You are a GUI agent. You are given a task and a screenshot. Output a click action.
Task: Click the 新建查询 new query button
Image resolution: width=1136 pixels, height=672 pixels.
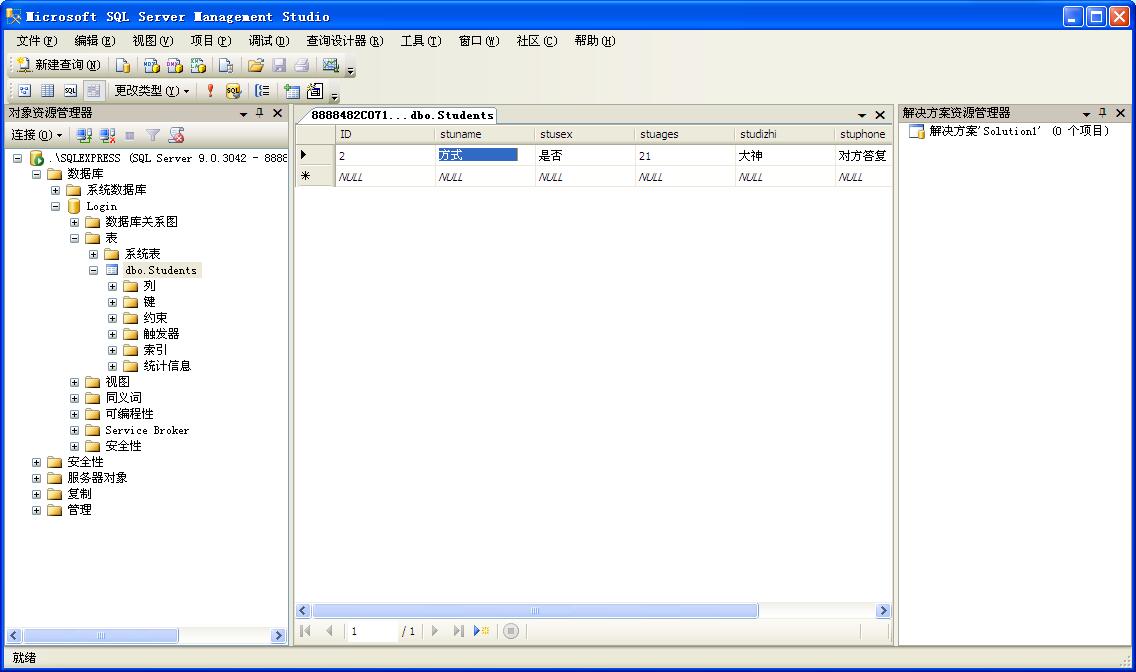pos(58,65)
